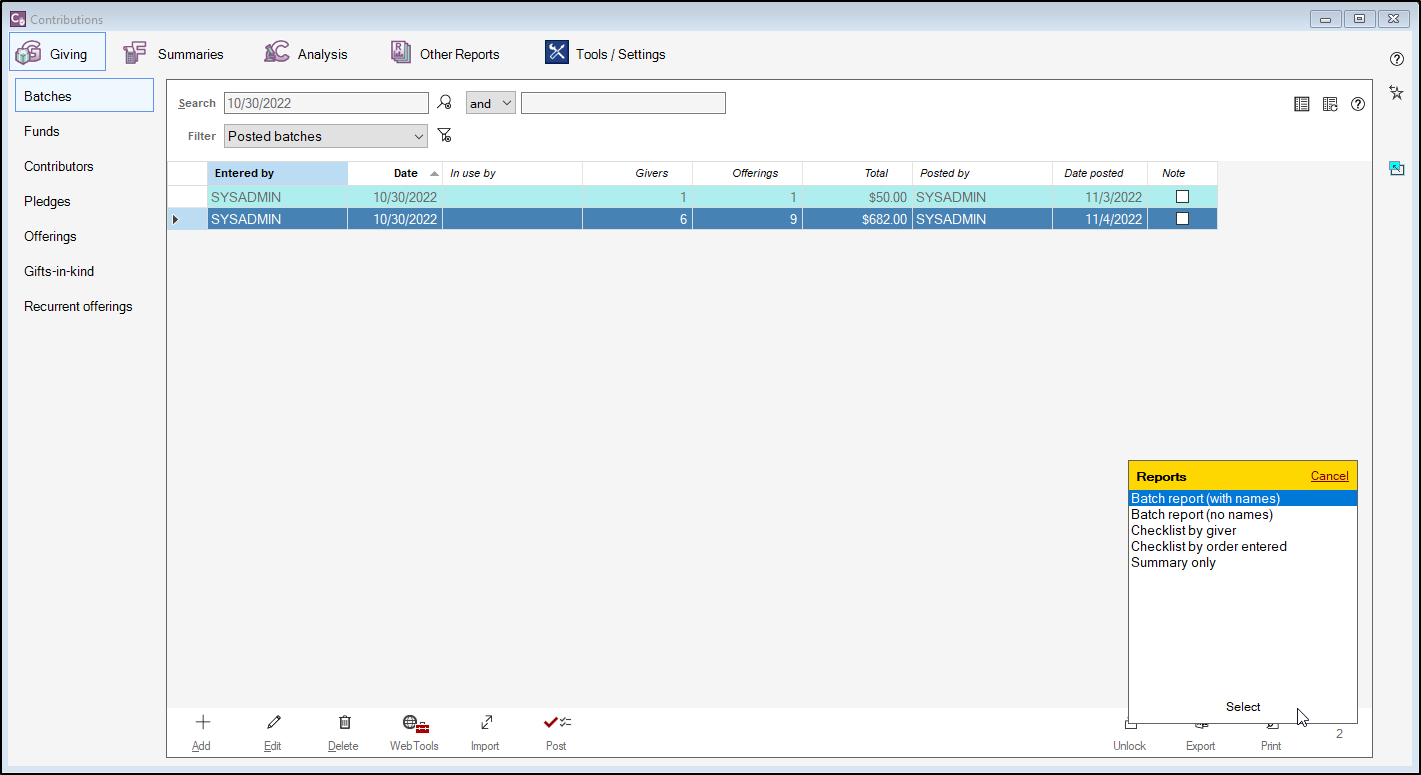Toggle Note checkbox for the $50.00 batch
This screenshot has height=775, width=1421.
[1182, 197]
